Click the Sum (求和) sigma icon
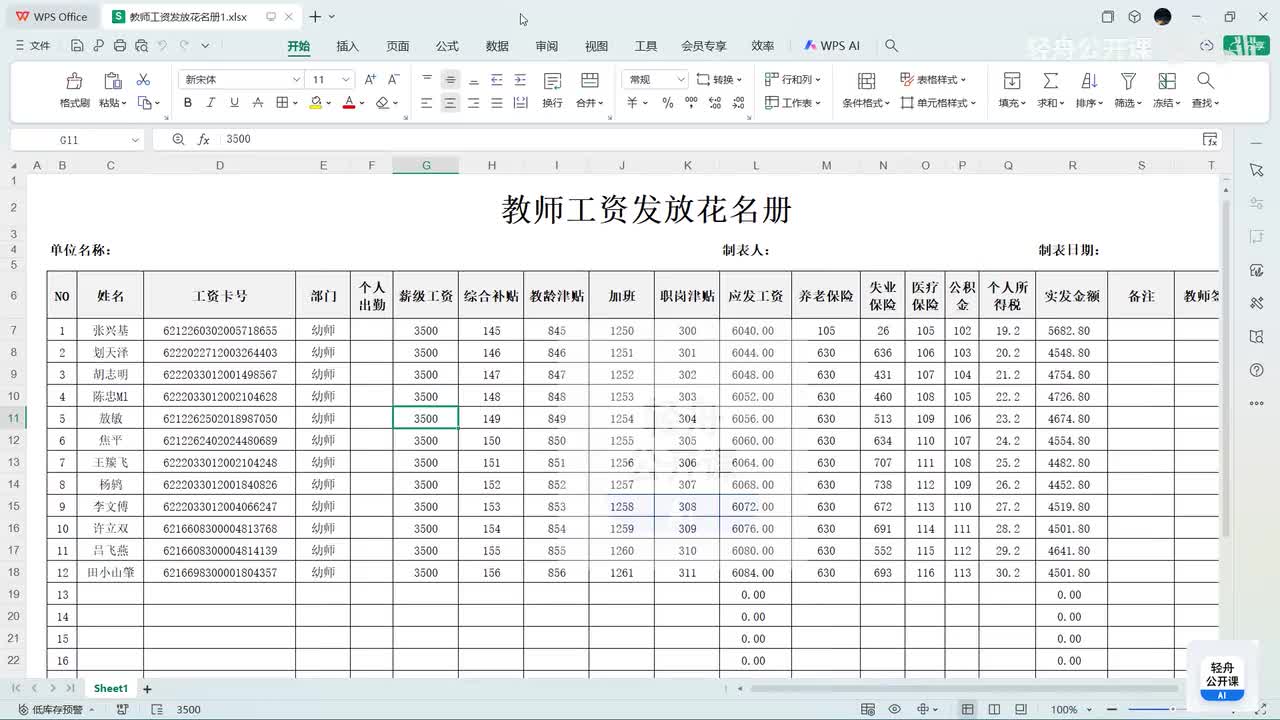The image size is (1280, 720). [1050, 81]
